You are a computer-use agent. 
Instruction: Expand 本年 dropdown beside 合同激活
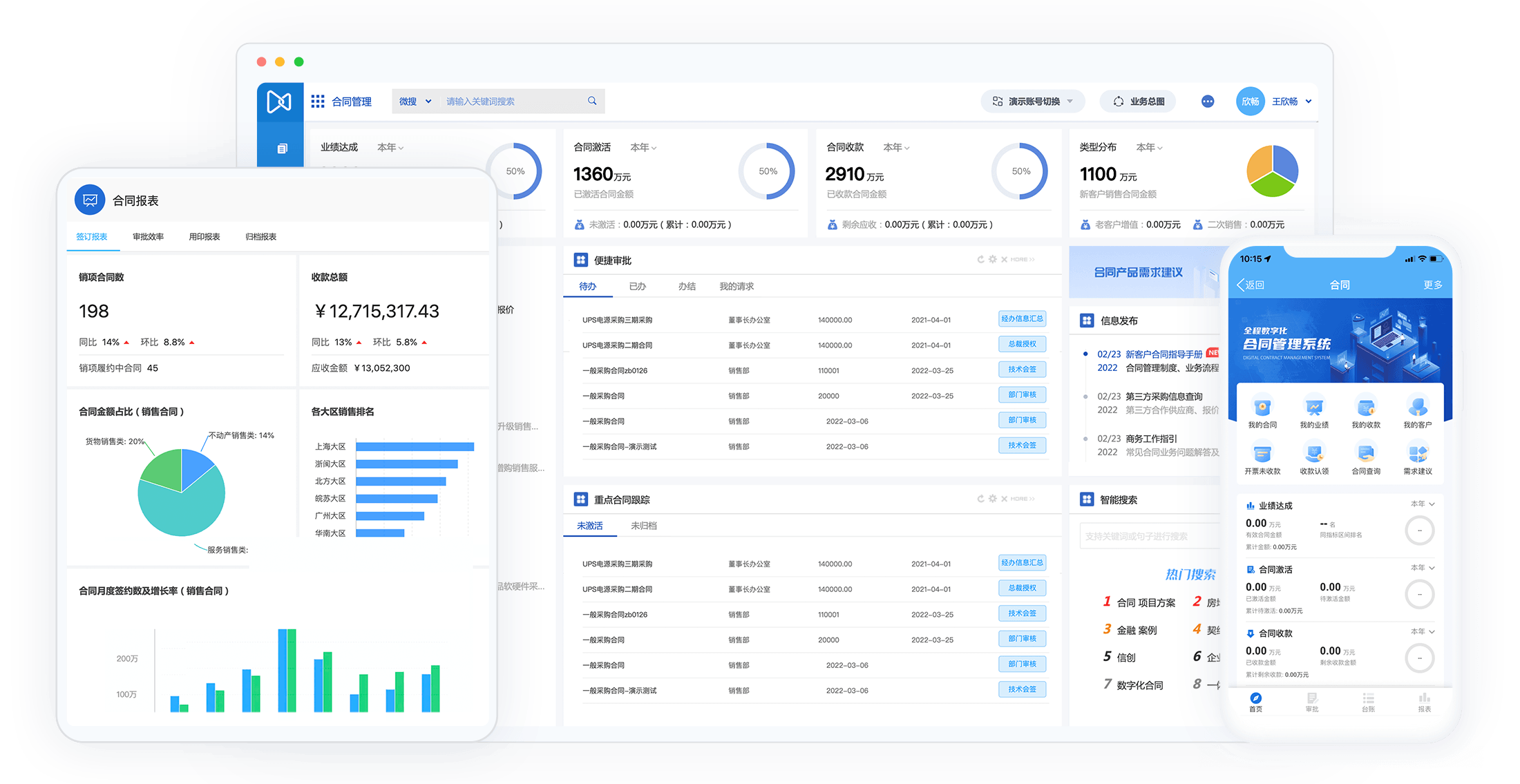tap(643, 148)
